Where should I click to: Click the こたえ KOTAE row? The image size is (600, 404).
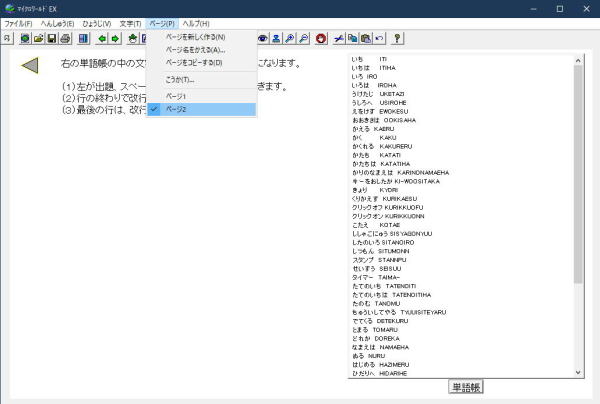pyautogui.click(x=376, y=225)
